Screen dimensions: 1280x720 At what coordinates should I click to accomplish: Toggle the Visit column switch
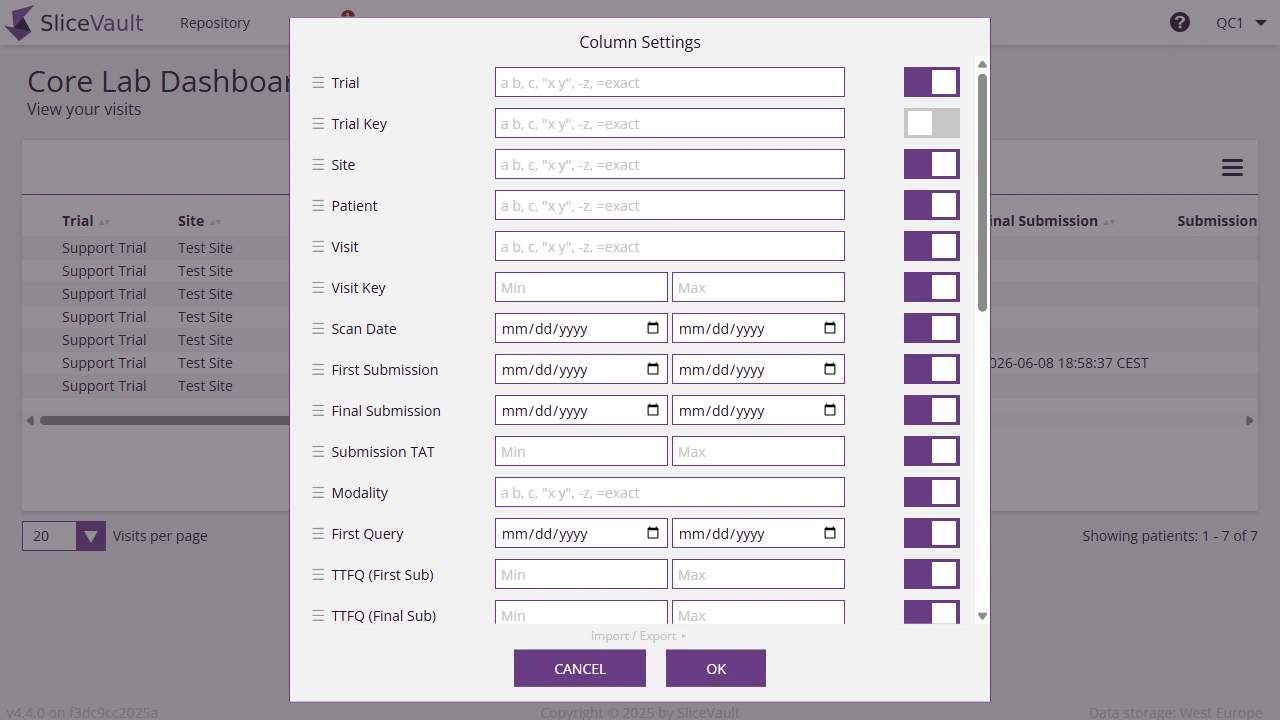click(x=932, y=246)
